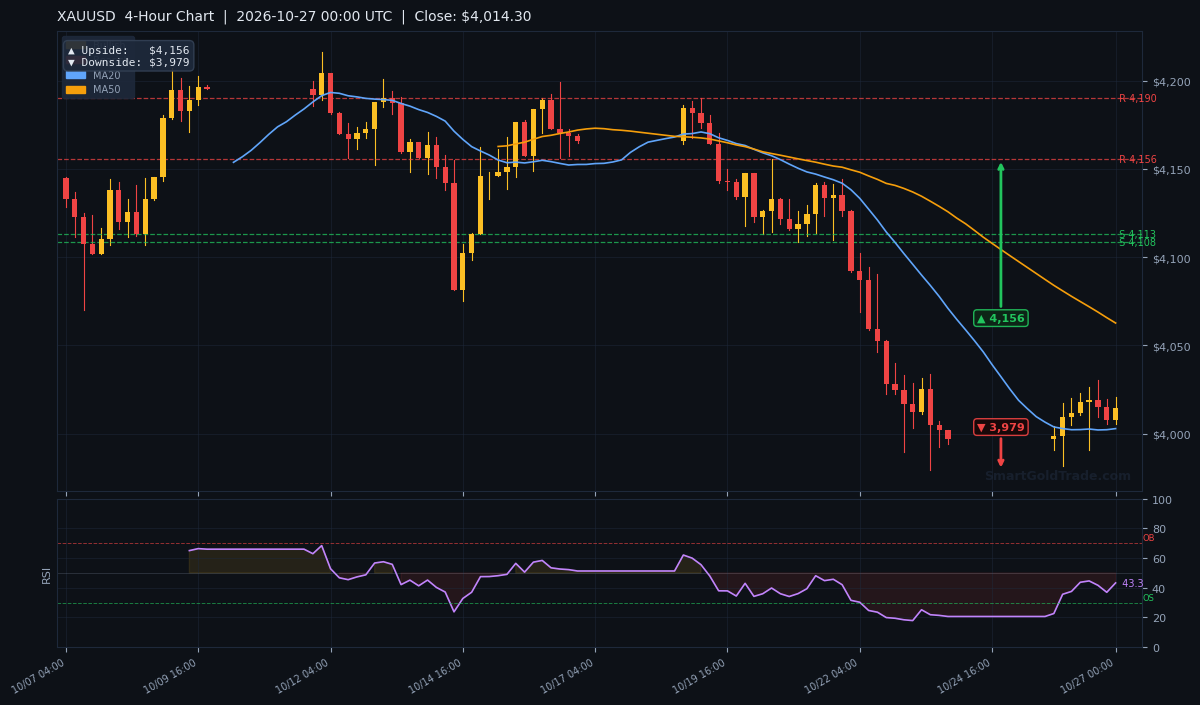Click the R 4,190 resistance label

pyautogui.click(x=1138, y=98)
